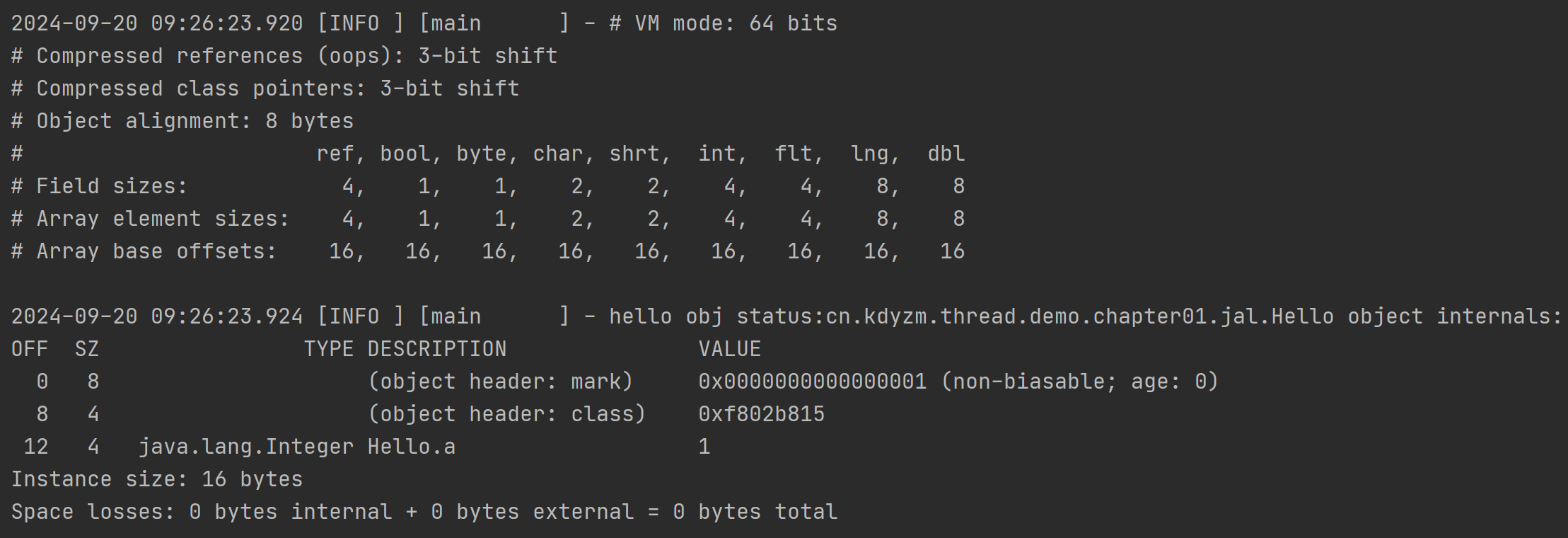The image size is (1568, 538).
Task: Click the 'bool' column header
Action: pyautogui.click(x=405, y=154)
